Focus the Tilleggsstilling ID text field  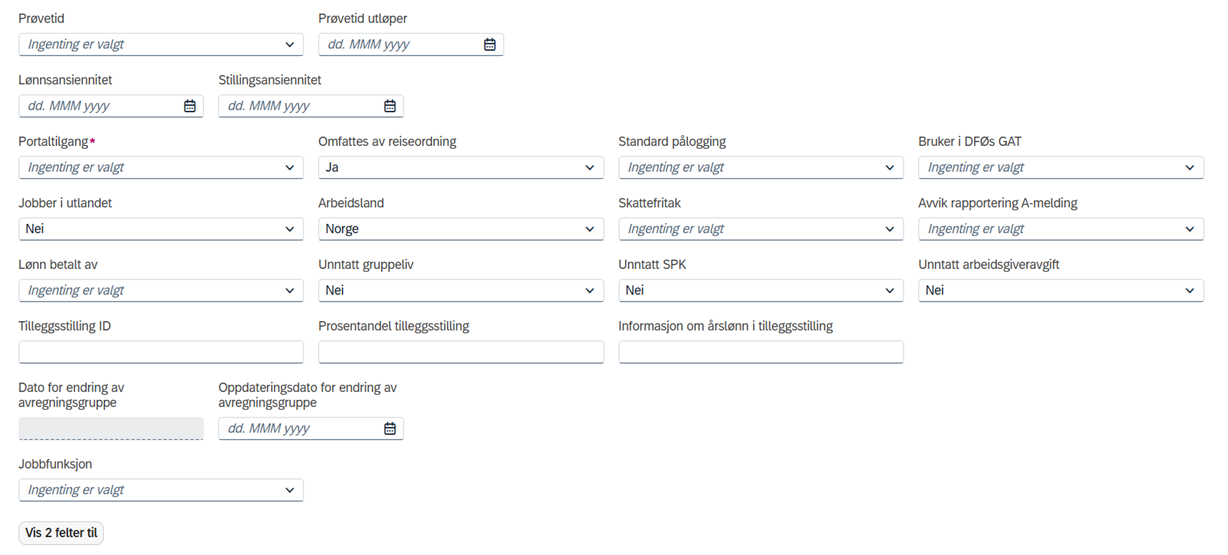tap(161, 352)
